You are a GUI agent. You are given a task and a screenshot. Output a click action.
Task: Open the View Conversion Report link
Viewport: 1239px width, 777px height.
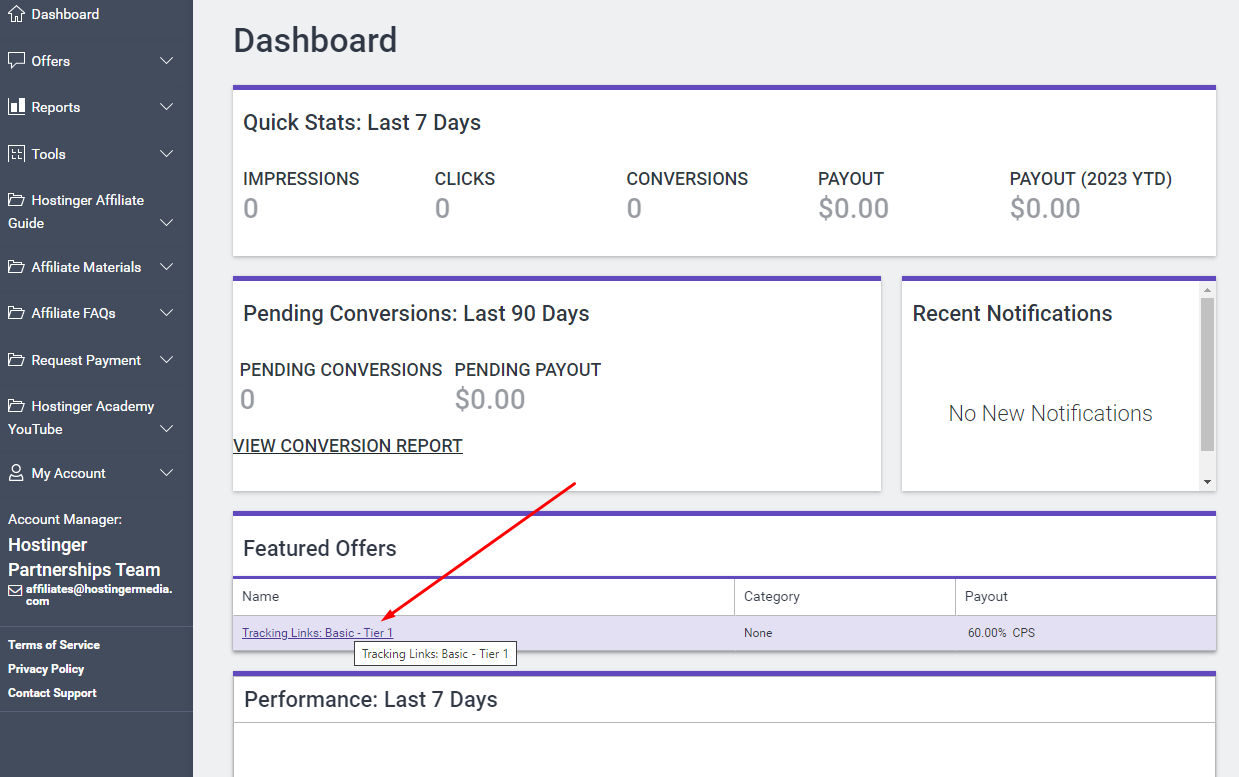[348, 446]
